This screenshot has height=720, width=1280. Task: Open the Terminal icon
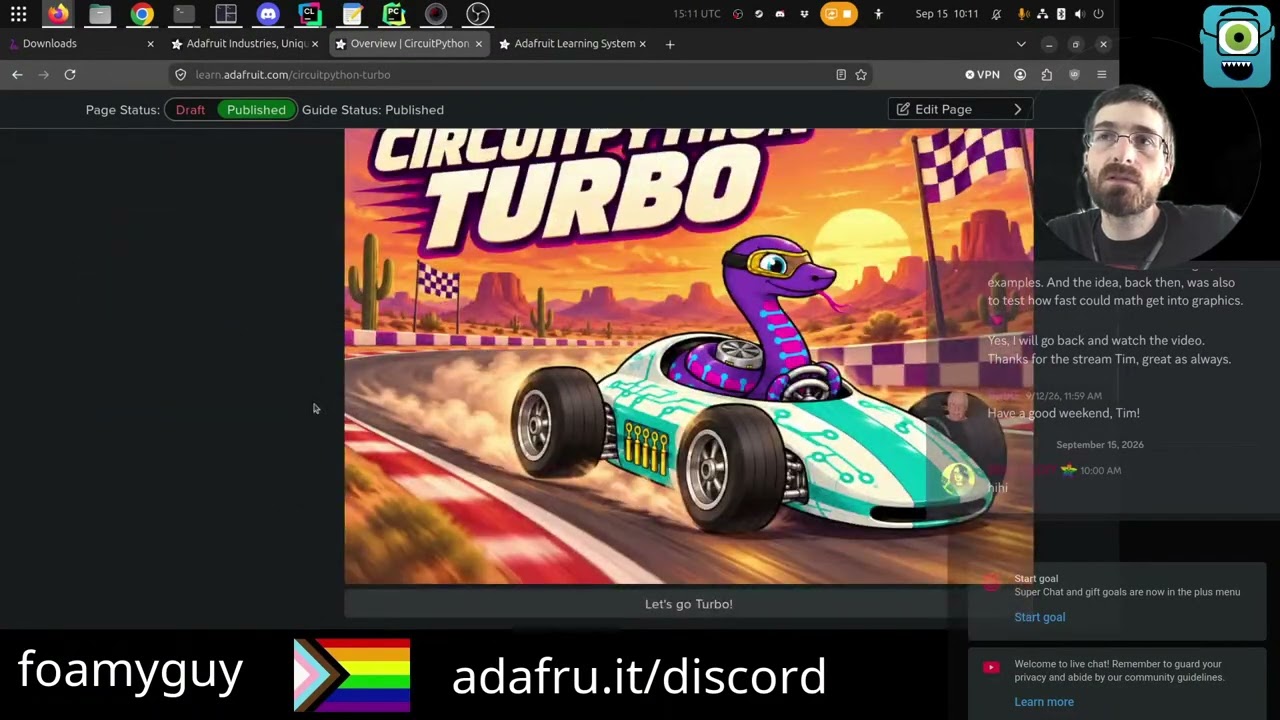184,14
